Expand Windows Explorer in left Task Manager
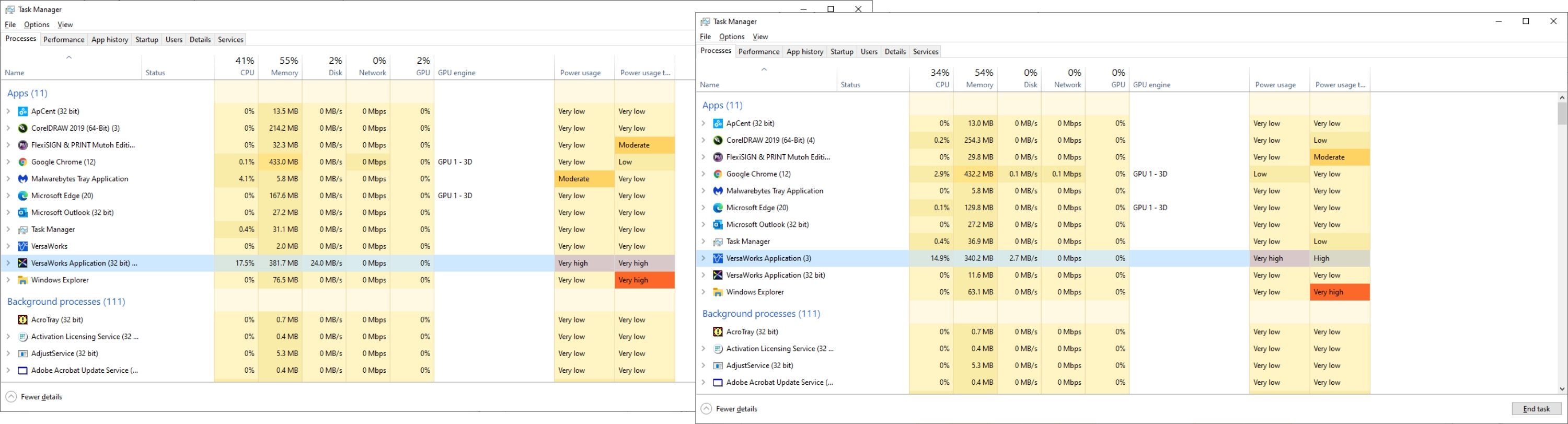Image resolution: width=1568 pixels, height=424 pixels. 8,280
